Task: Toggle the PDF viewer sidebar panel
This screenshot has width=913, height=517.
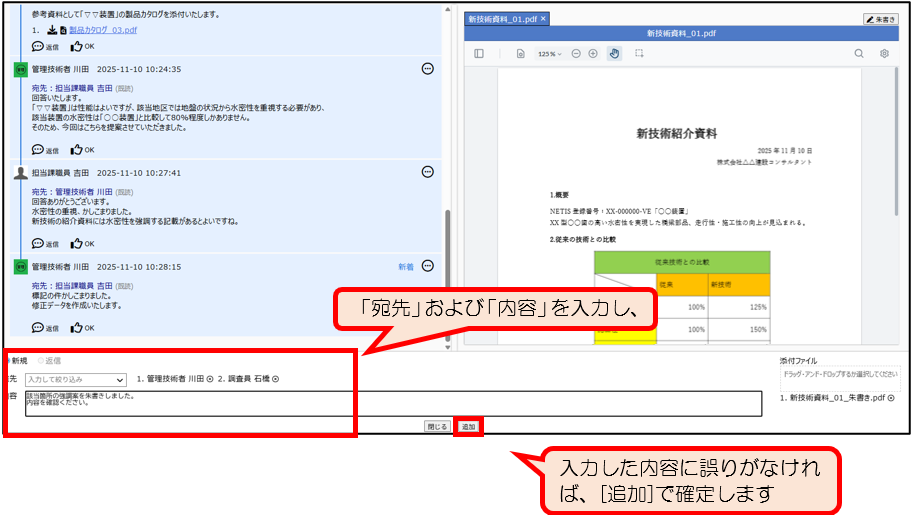Action: click(x=479, y=53)
